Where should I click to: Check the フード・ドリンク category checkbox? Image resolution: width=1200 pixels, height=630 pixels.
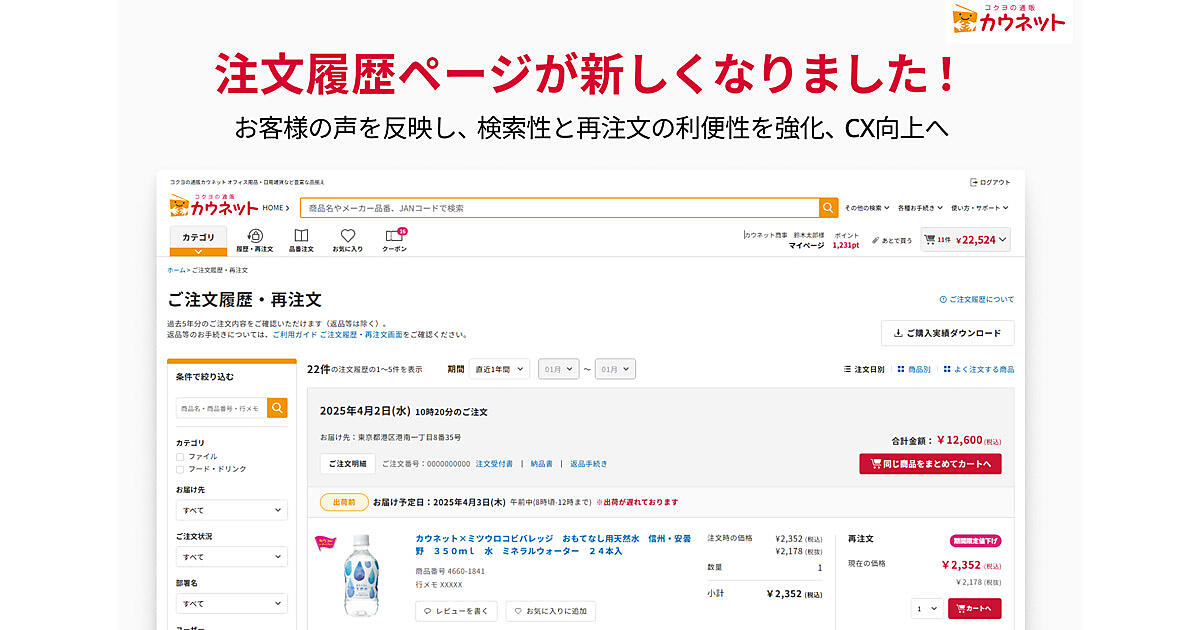180,469
